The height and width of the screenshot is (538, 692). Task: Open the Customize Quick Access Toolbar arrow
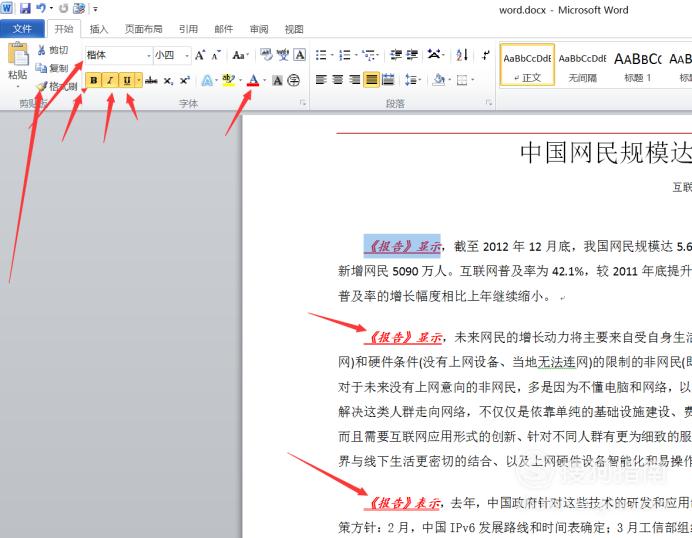tap(95, 9)
